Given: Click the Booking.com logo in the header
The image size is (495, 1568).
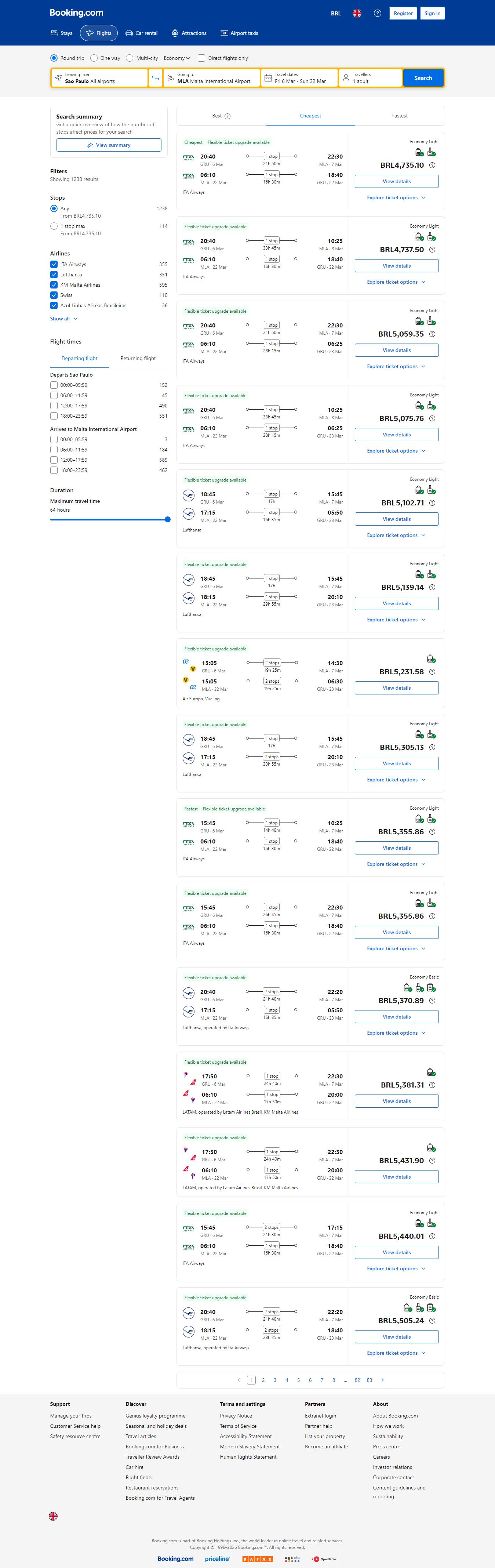Looking at the screenshot, I should [77, 13].
